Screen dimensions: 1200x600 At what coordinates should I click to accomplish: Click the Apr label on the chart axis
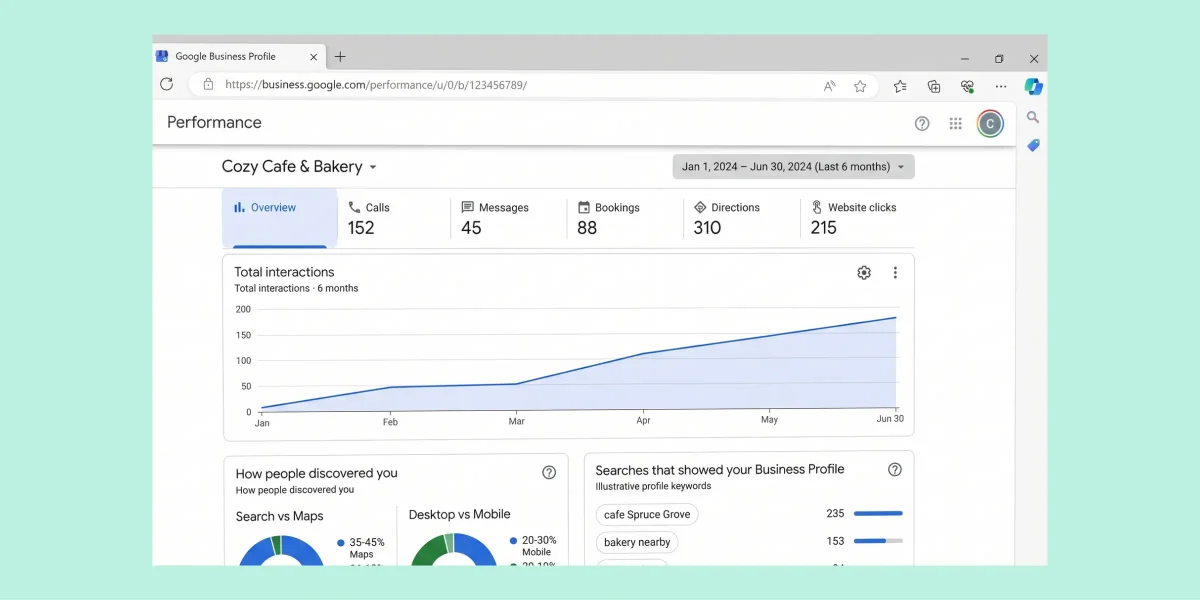pos(644,421)
